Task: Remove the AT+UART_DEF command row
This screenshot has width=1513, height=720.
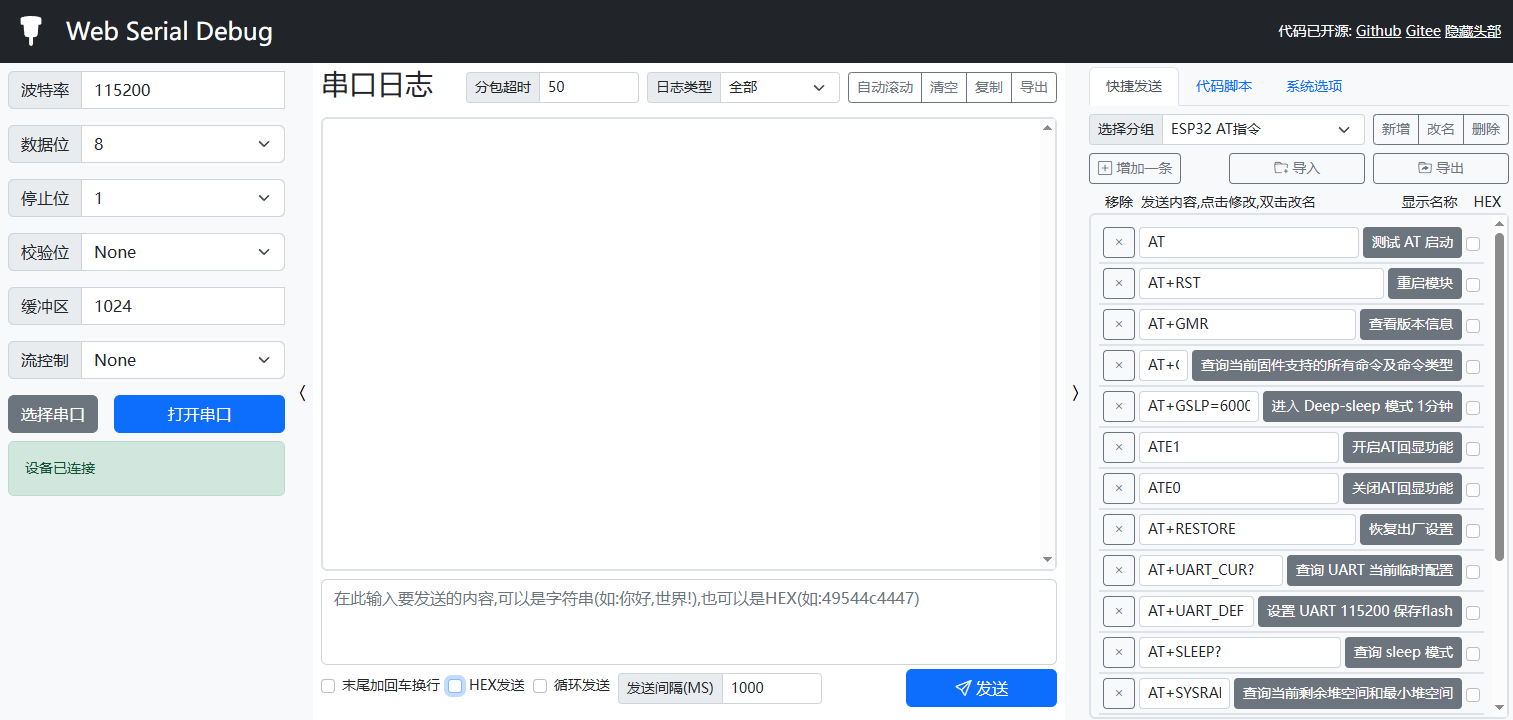Action: pyautogui.click(x=1119, y=611)
